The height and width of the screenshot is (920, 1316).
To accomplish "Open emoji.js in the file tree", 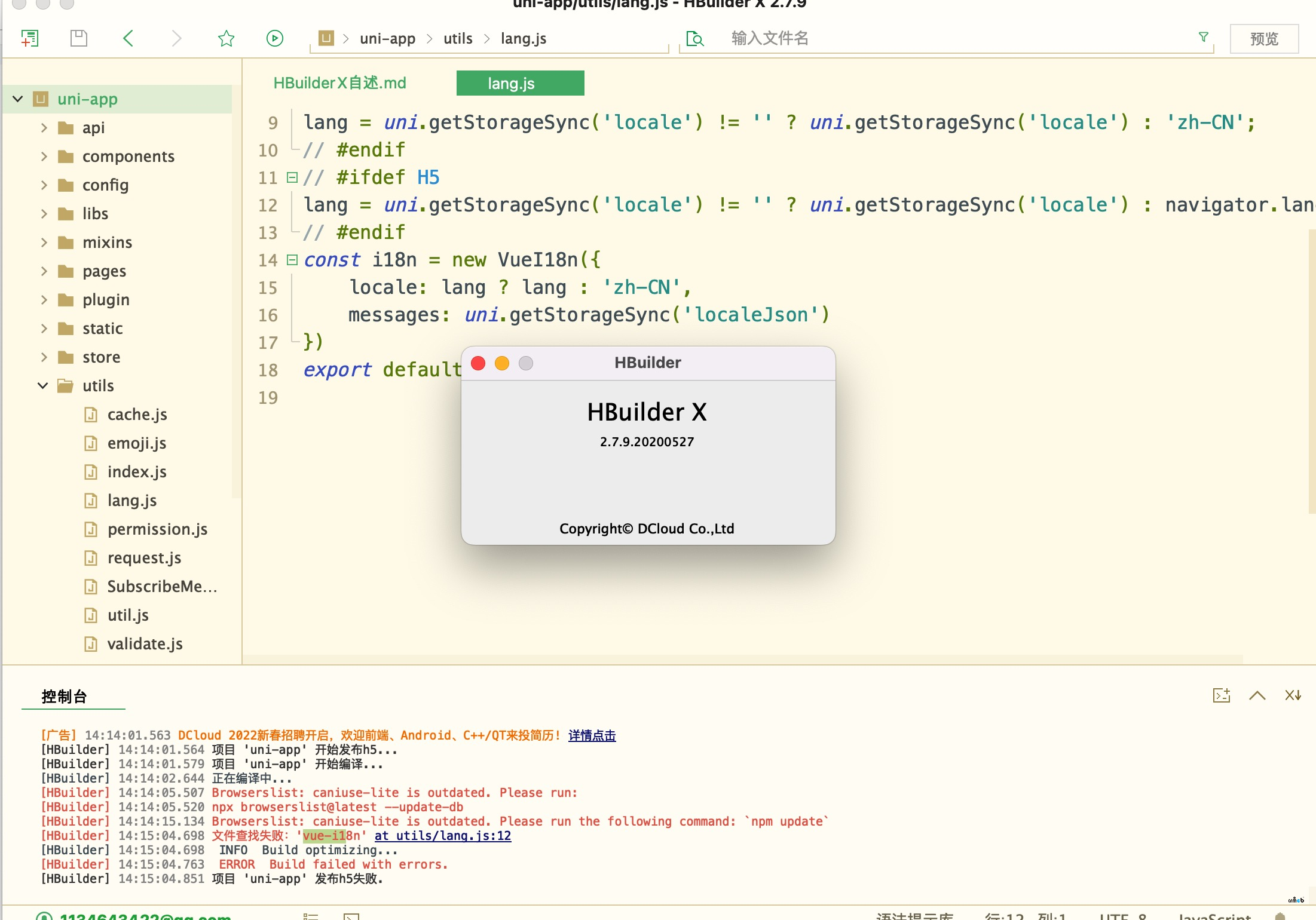I will tap(137, 443).
